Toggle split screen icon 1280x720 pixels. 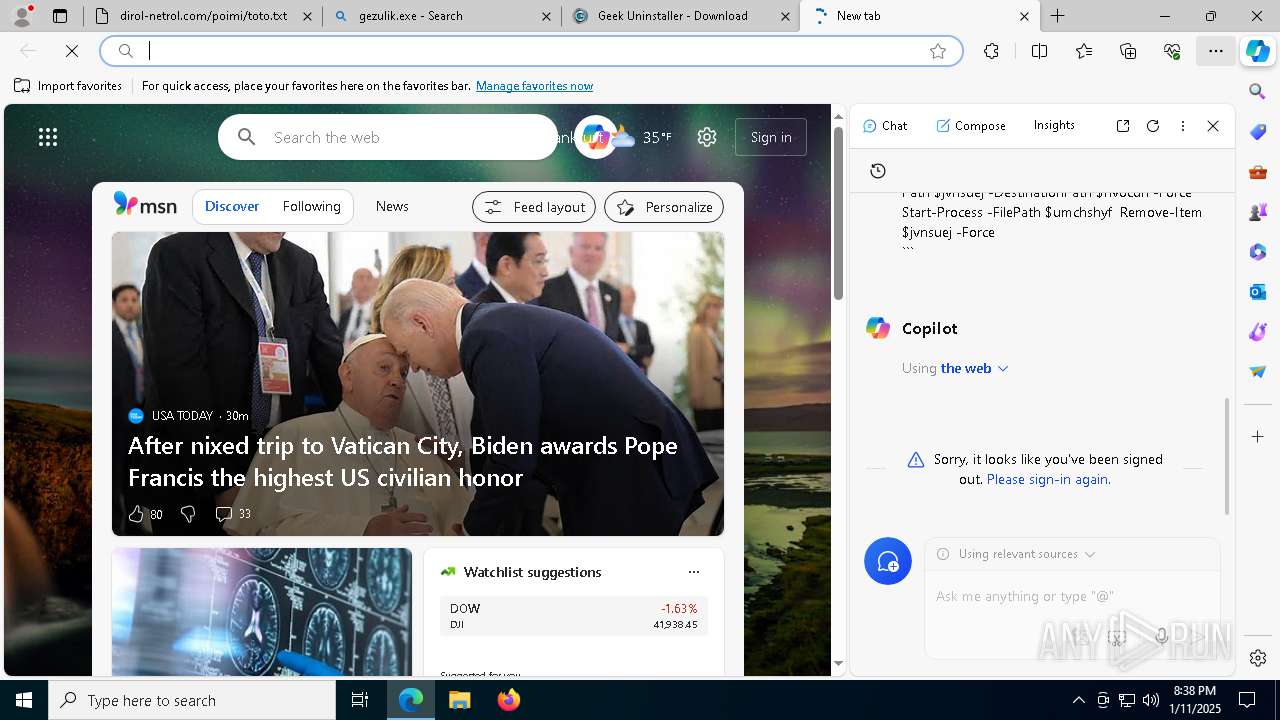pyautogui.click(x=1039, y=51)
